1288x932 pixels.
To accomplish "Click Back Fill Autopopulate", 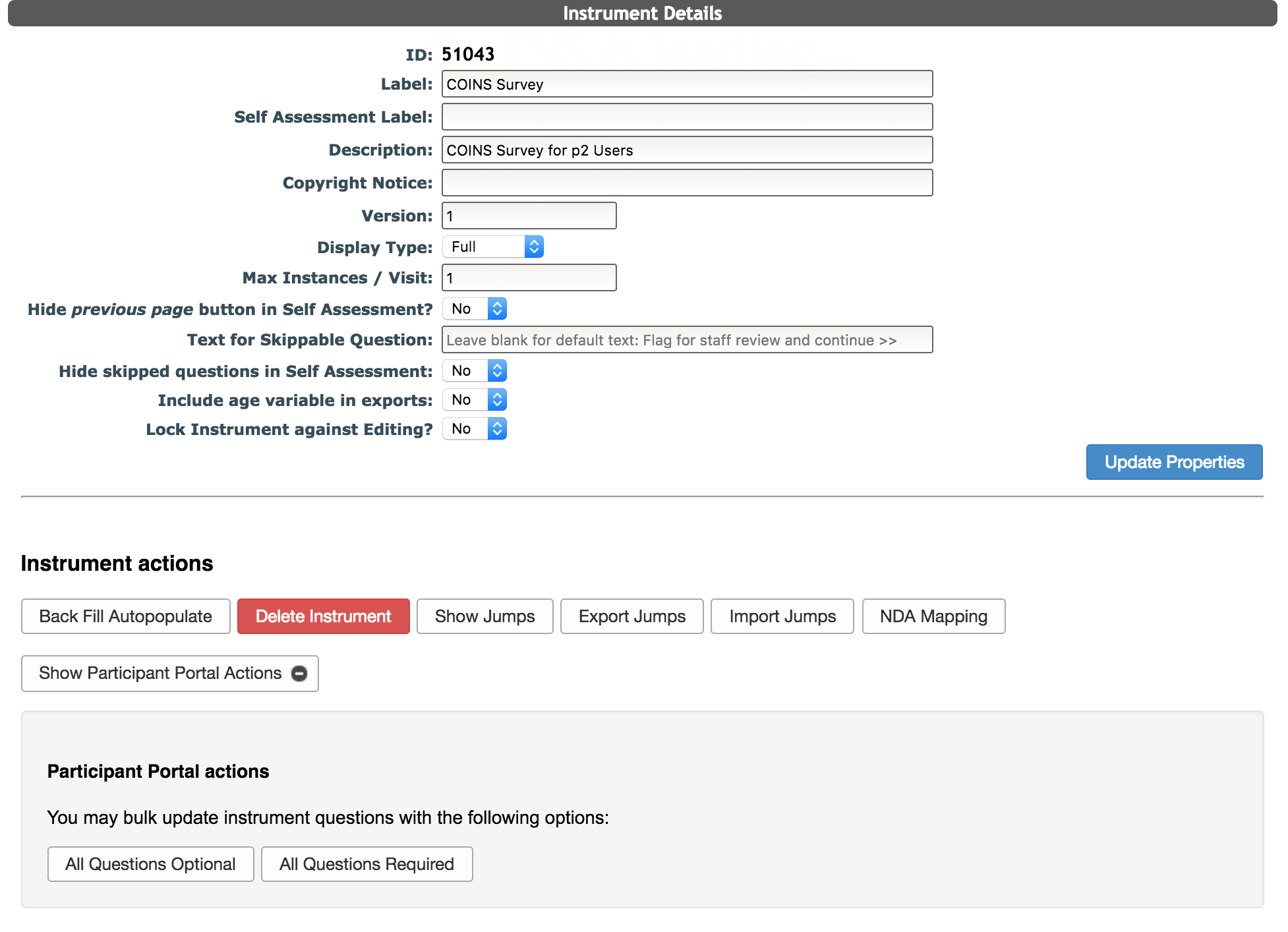I will tap(125, 616).
